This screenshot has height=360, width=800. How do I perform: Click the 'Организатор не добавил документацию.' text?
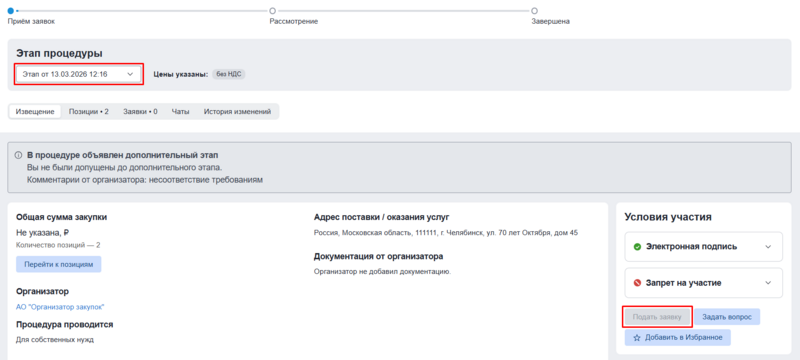pyautogui.click(x=382, y=272)
